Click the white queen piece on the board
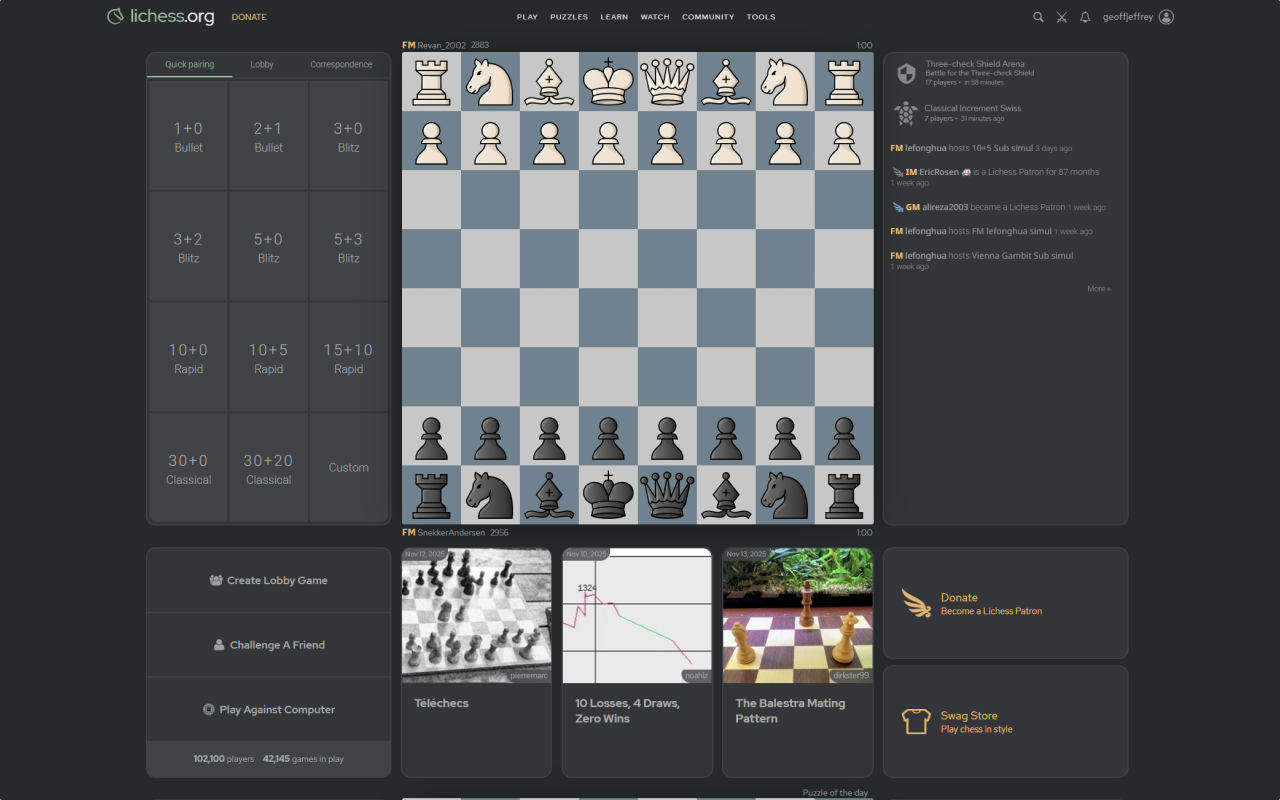Image resolution: width=1280 pixels, height=800 pixels. click(667, 81)
